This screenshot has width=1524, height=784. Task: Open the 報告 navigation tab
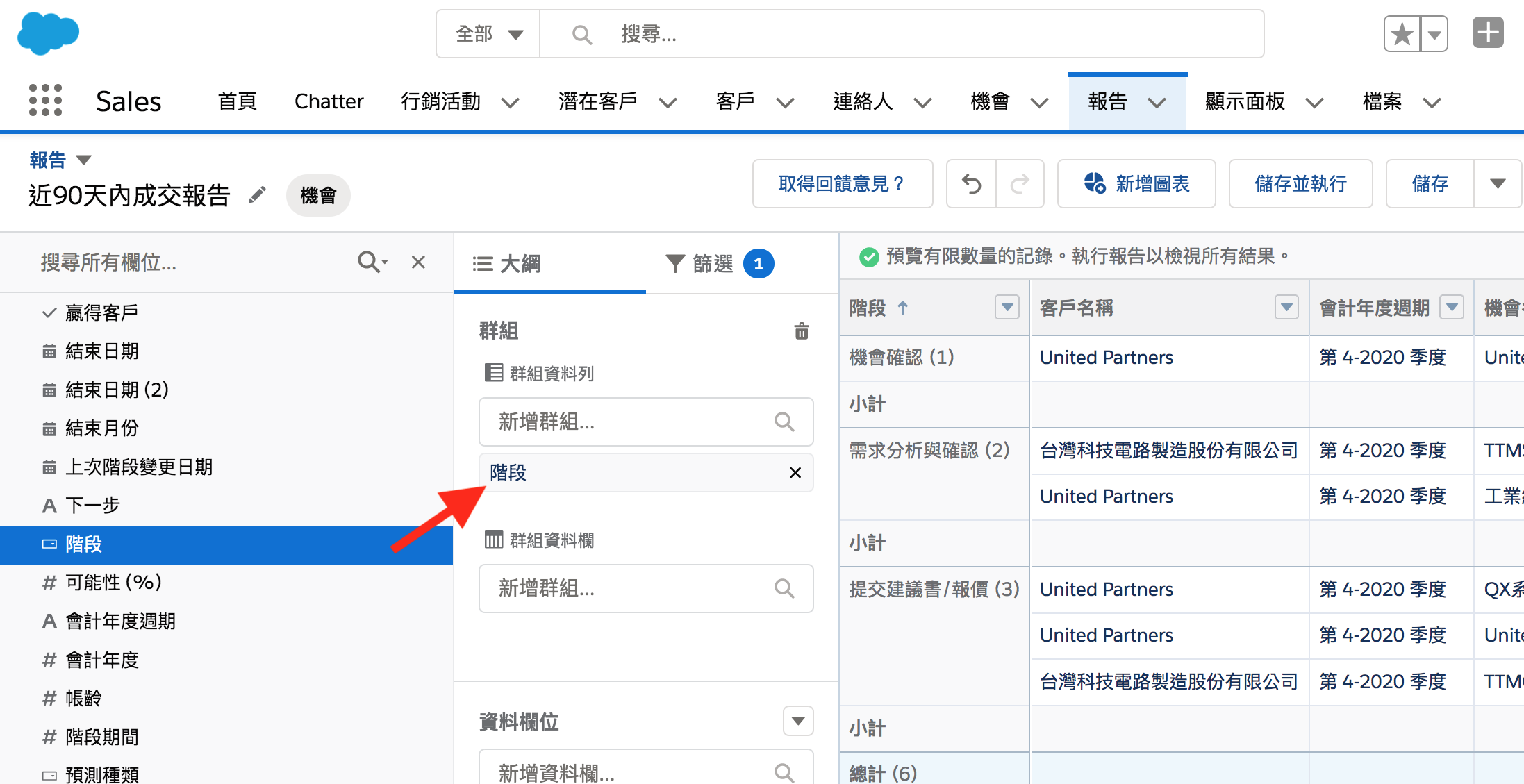[1108, 101]
